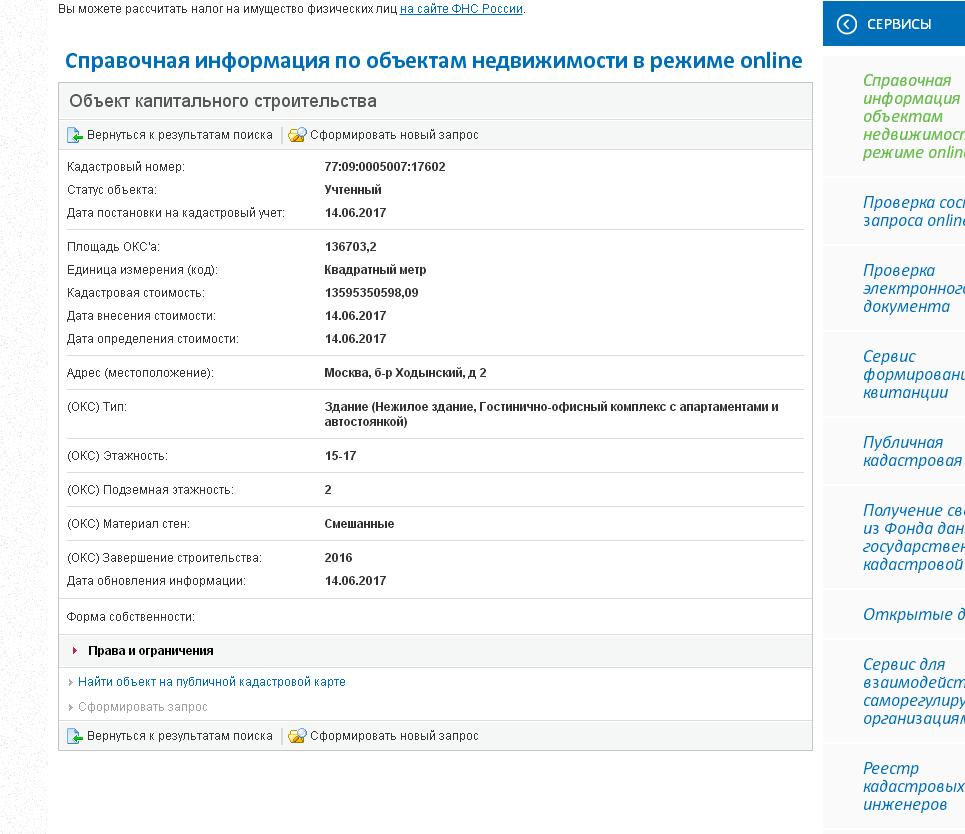Click the wall material value 'Смешанные'
This screenshot has width=965, height=834.
coord(359,524)
